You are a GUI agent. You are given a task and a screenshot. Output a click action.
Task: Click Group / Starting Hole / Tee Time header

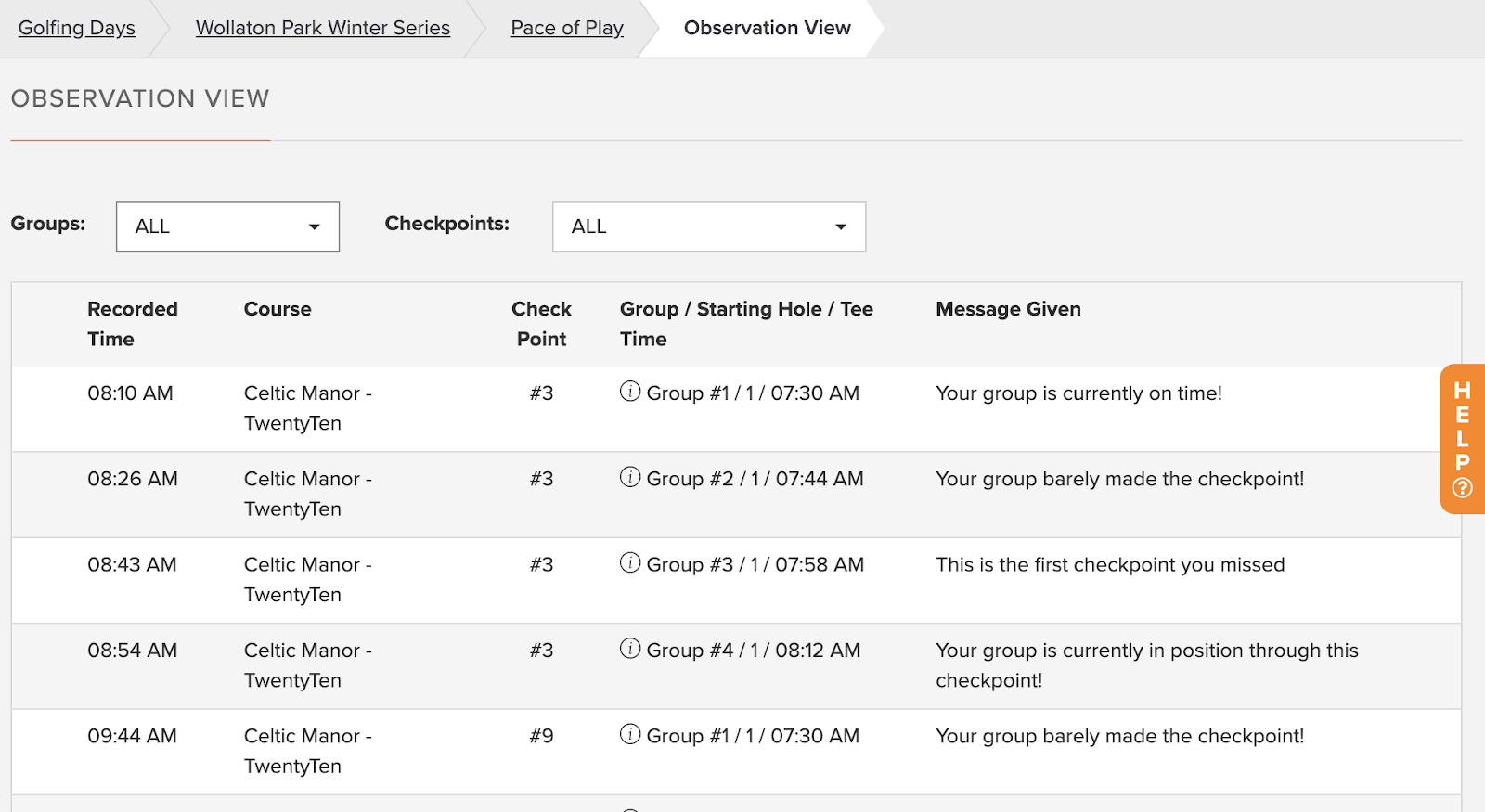coord(746,324)
